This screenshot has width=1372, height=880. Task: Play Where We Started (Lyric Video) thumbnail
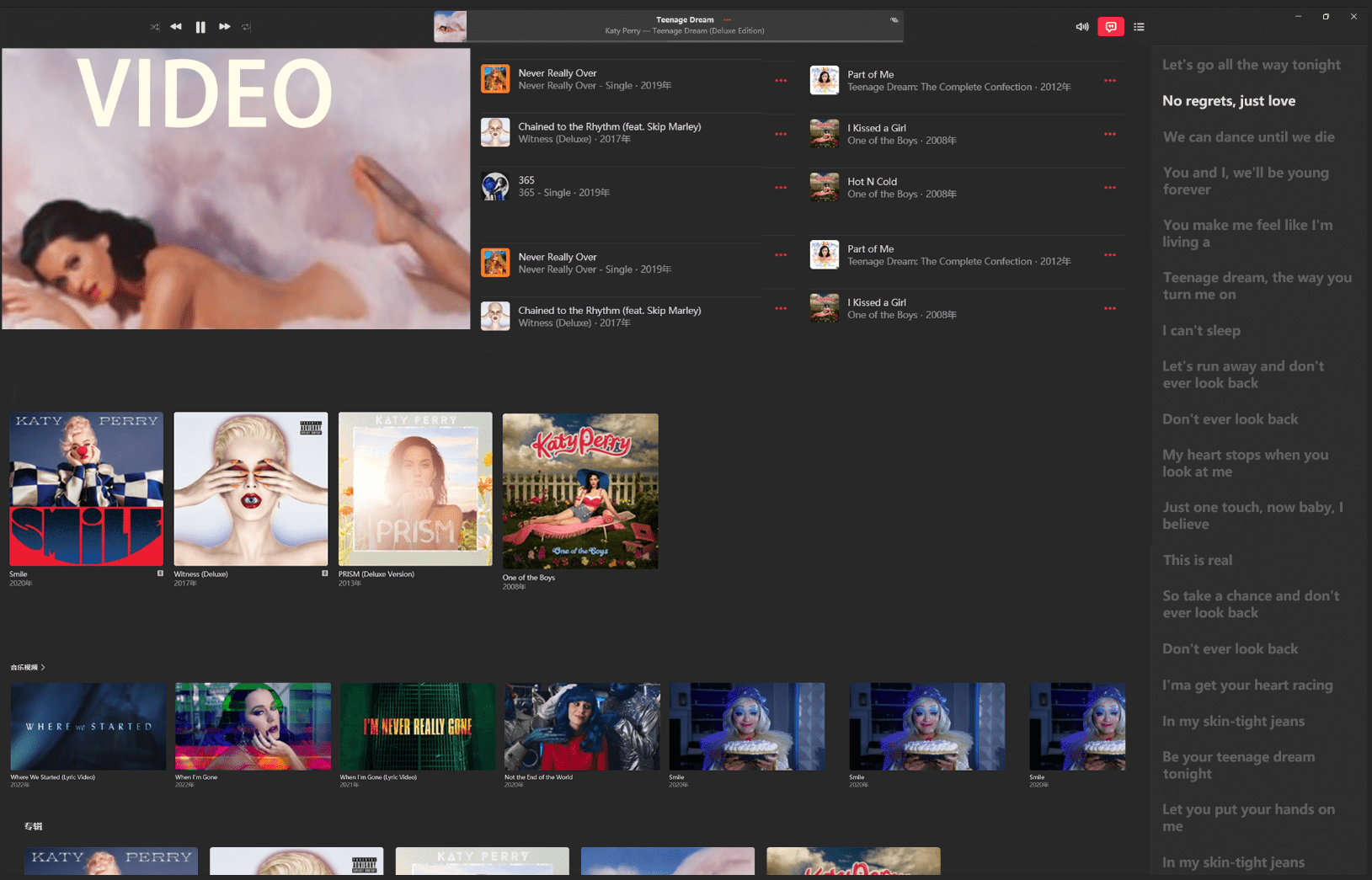coord(88,727)
